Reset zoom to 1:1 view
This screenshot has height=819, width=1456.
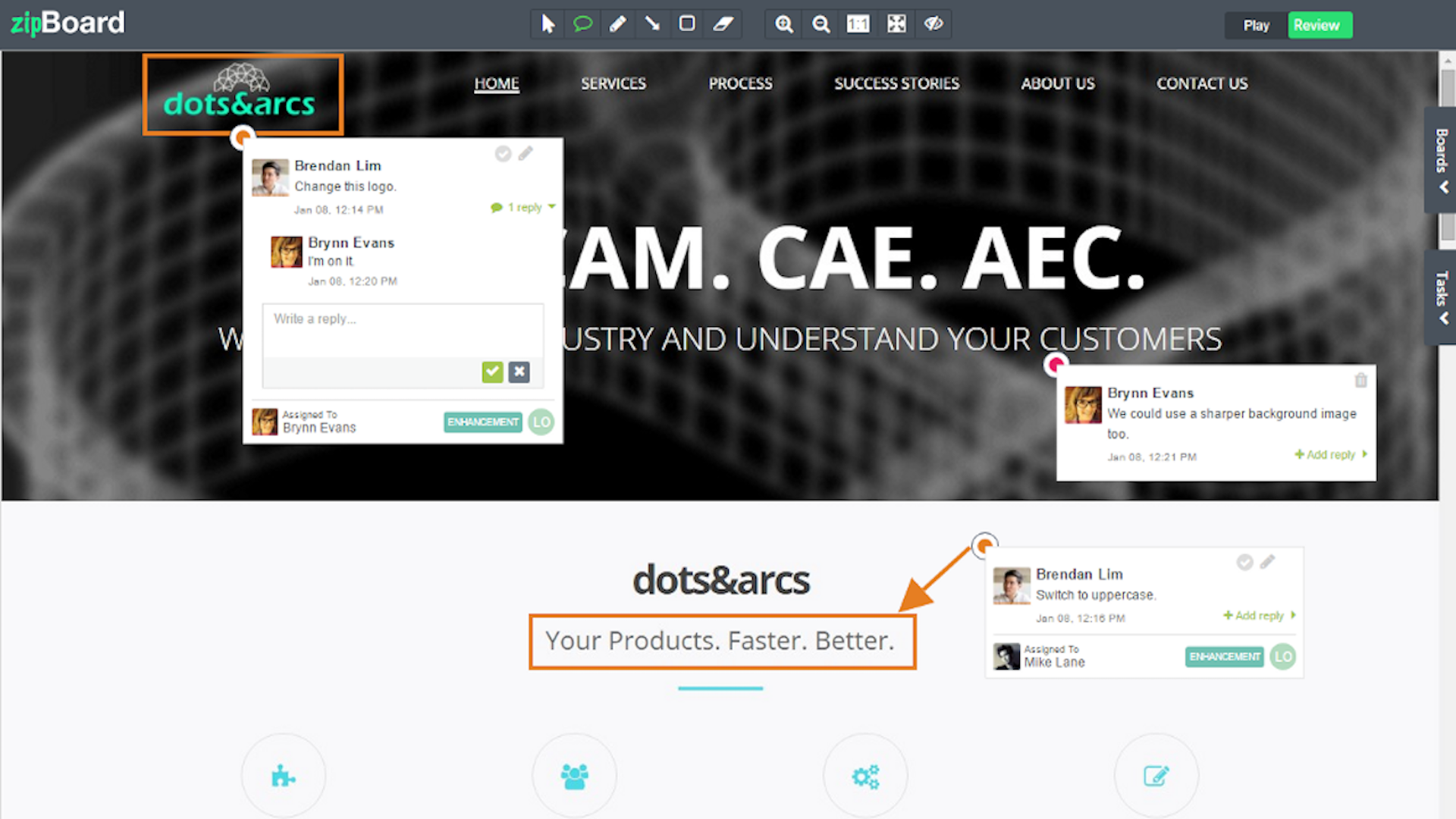point(858,24)
